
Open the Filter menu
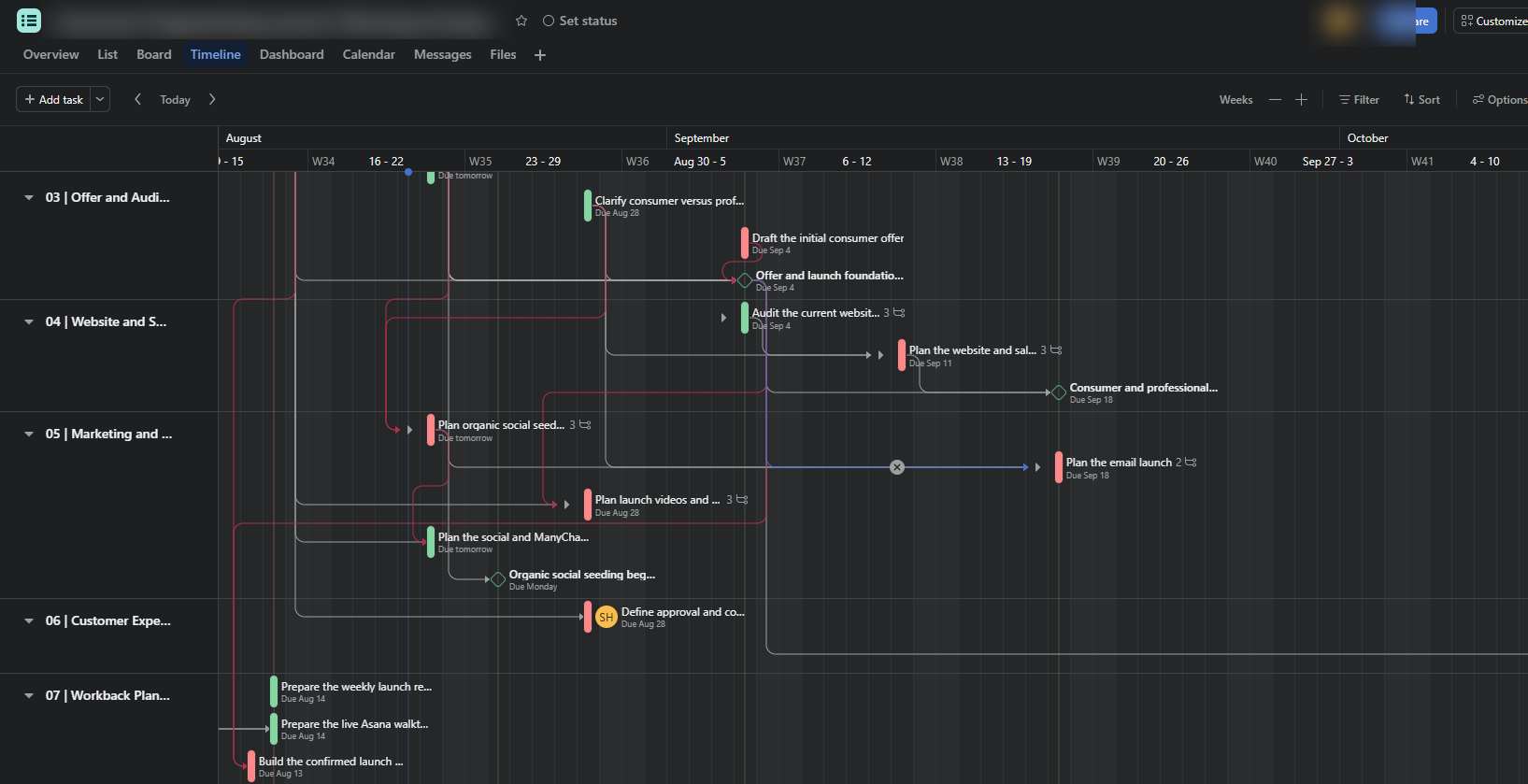1359,100
